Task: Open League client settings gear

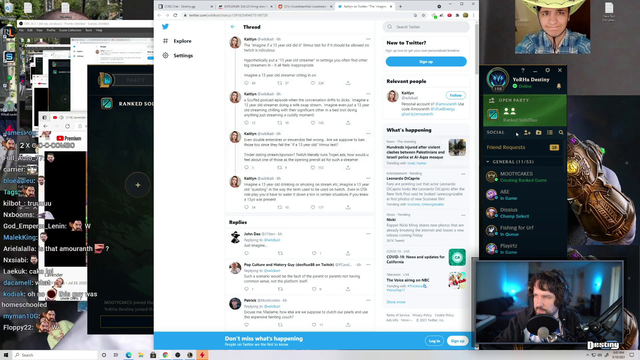Action: (x=548, y=70)
